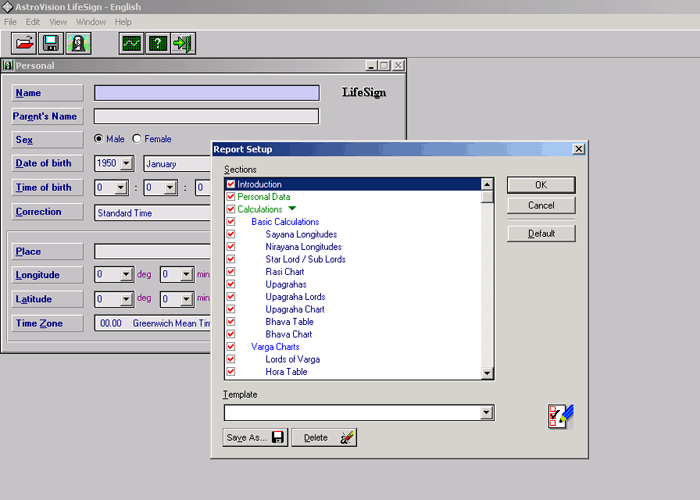Open the File menu
This screenshot has width=700, height=500.
coord(10,22)
